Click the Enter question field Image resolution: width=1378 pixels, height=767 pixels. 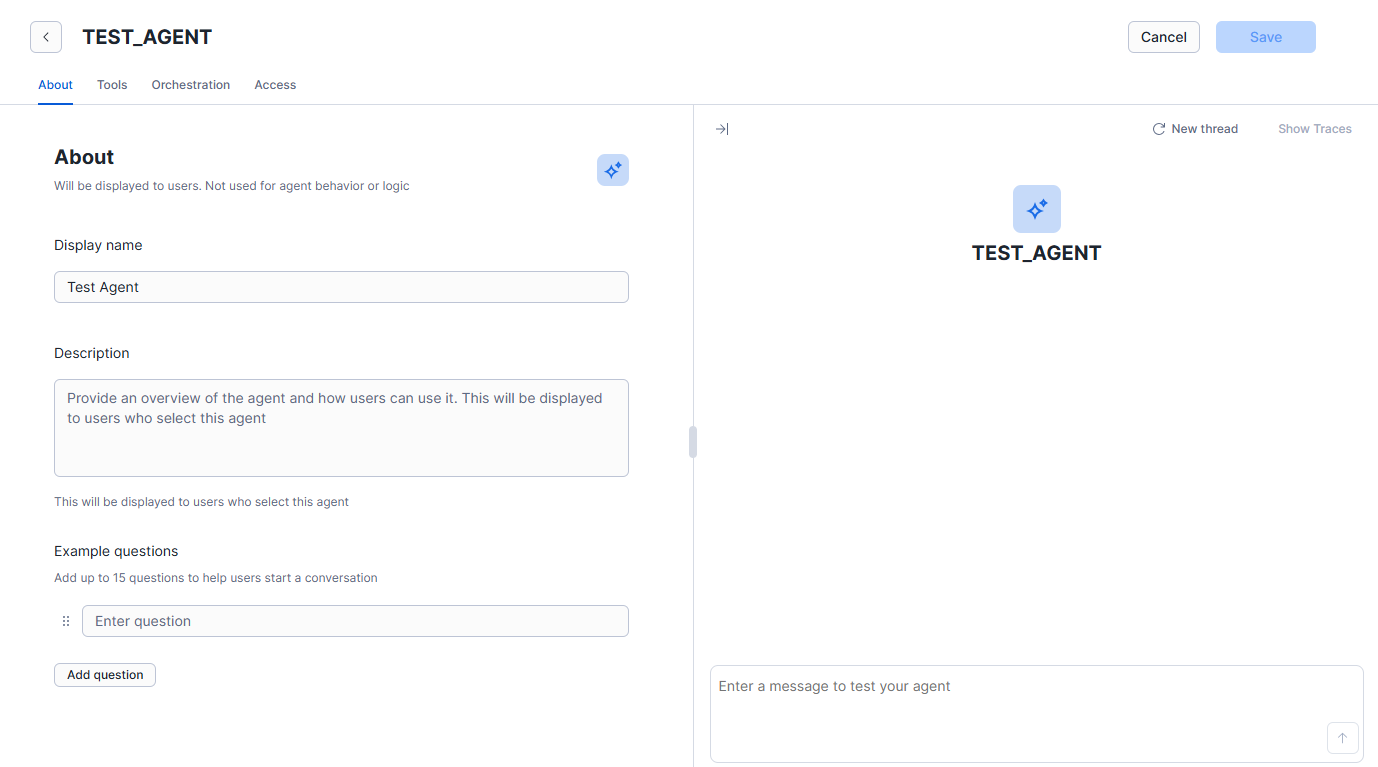[355, 621]
